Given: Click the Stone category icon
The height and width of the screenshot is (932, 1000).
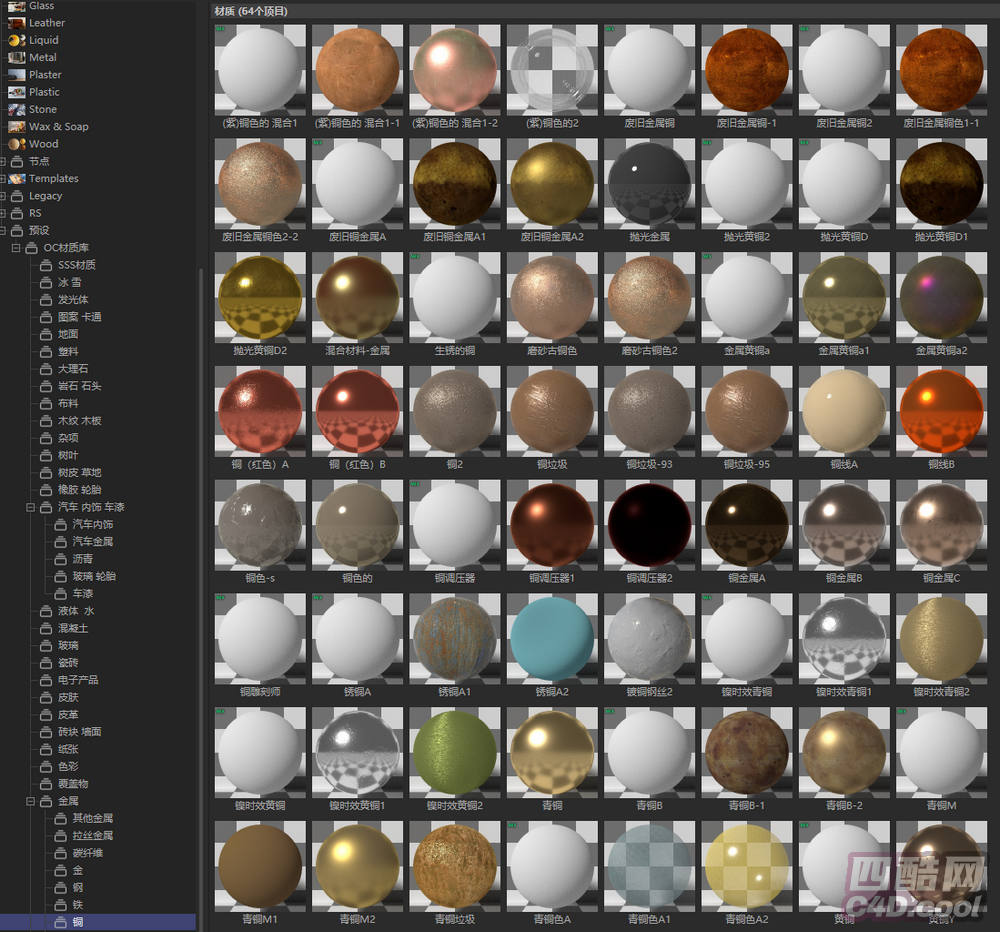Looking at the screenshot, I should tap(16, 109).
